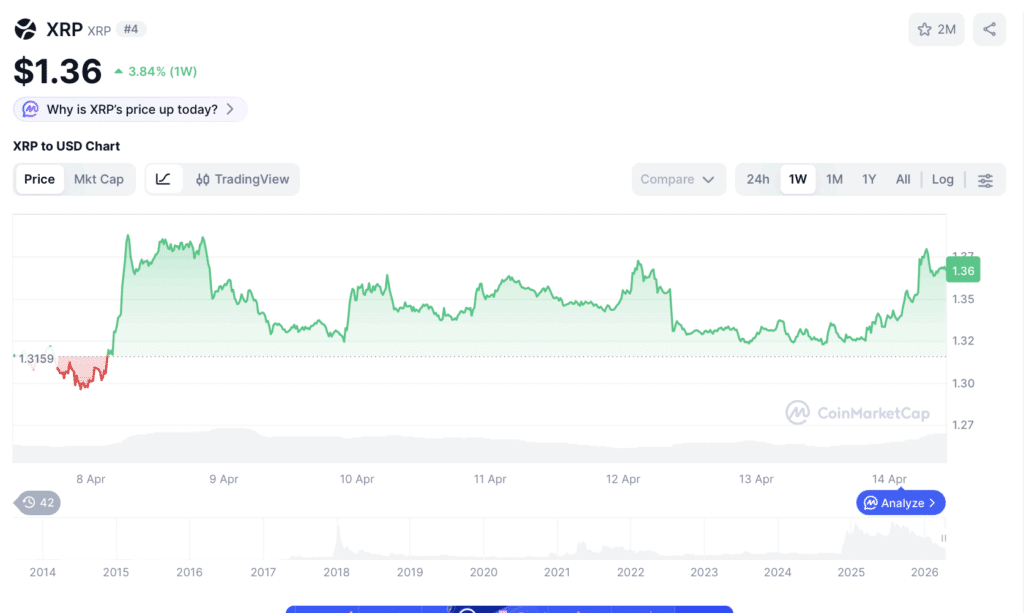Click the clock history icon showing 42
This screenshot has height=613, width=1024.
tap(36, 502)
